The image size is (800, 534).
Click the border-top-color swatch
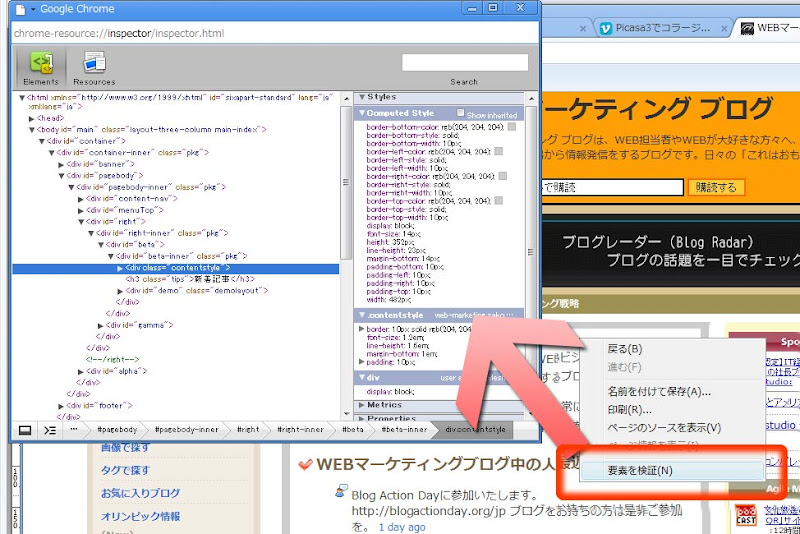coord(498,200)
